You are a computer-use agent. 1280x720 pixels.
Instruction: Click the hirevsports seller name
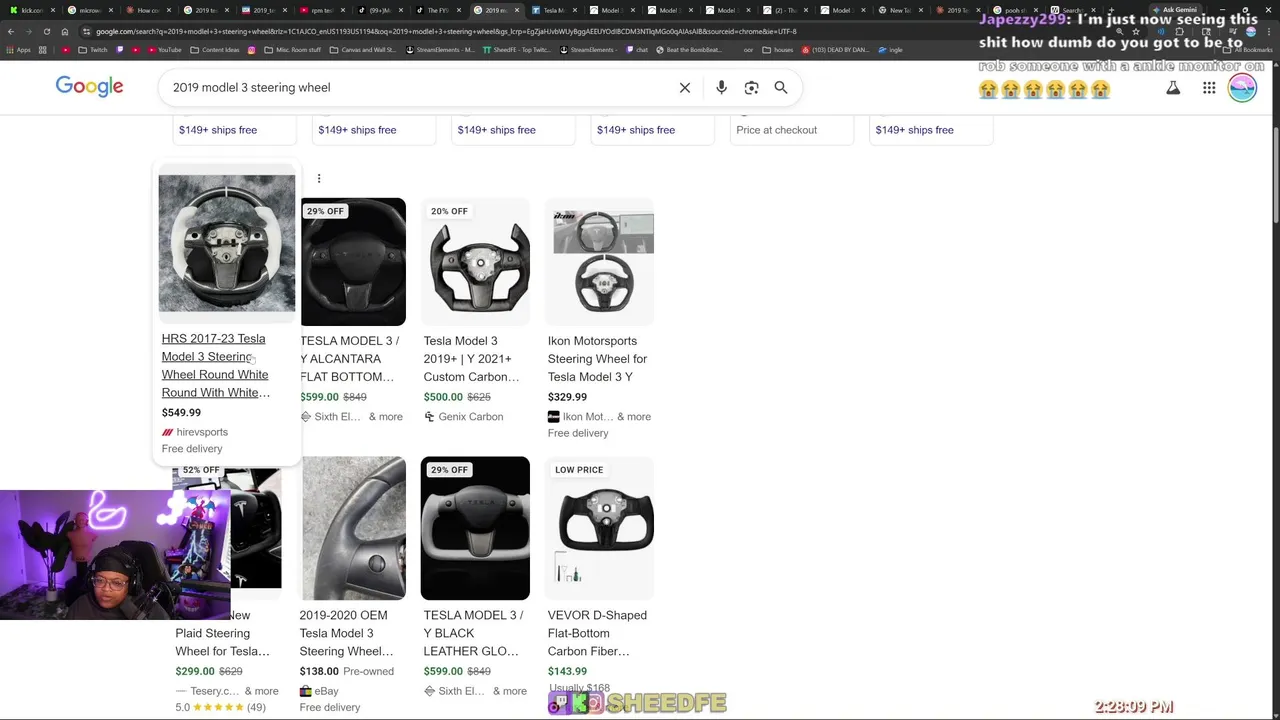point(202,432)
